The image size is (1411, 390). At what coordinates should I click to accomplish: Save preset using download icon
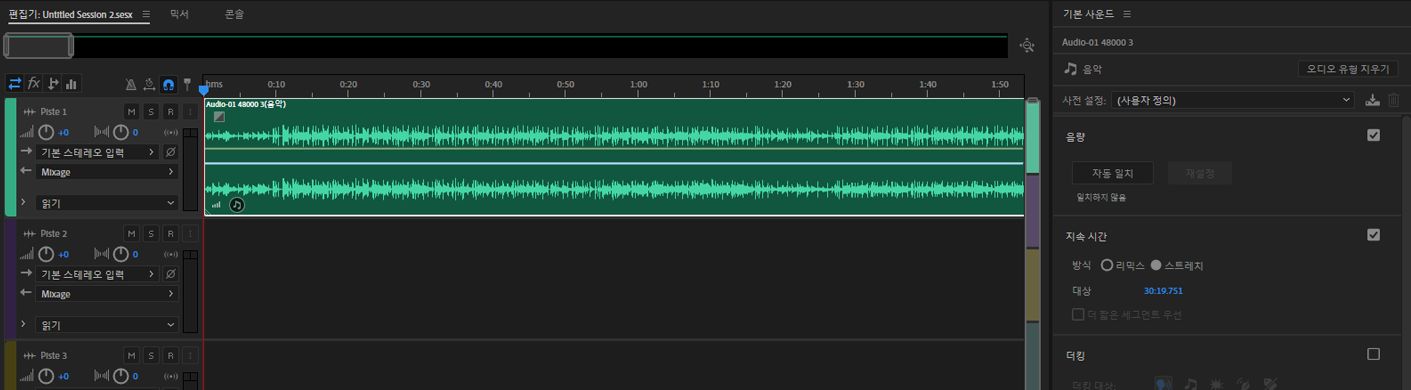coord(1373,100)
